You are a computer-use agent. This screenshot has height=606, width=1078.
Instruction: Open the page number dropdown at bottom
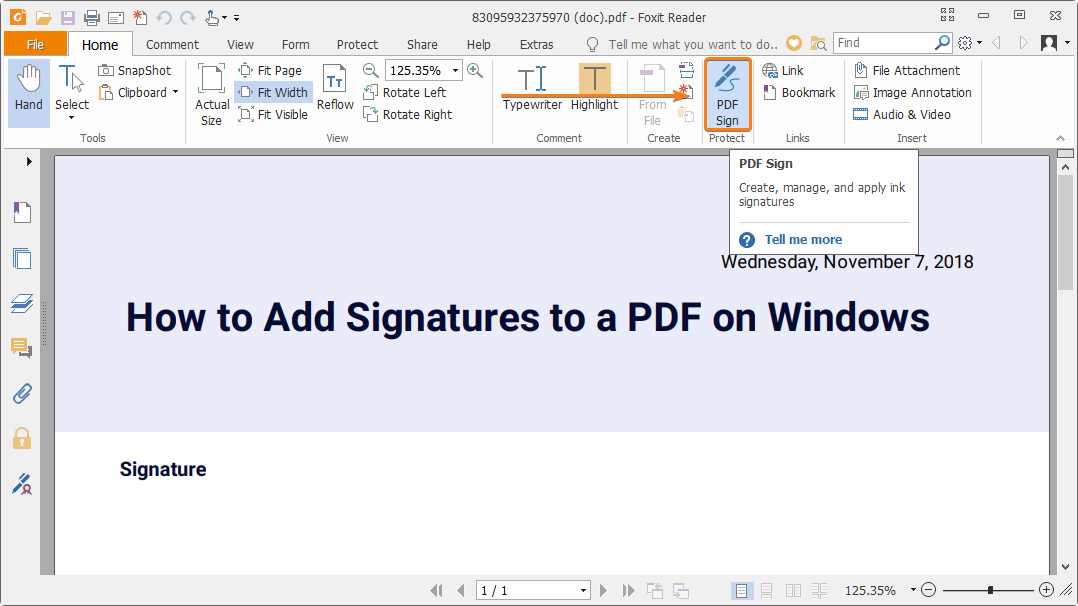pyautogui.click(x=586, y=590)
